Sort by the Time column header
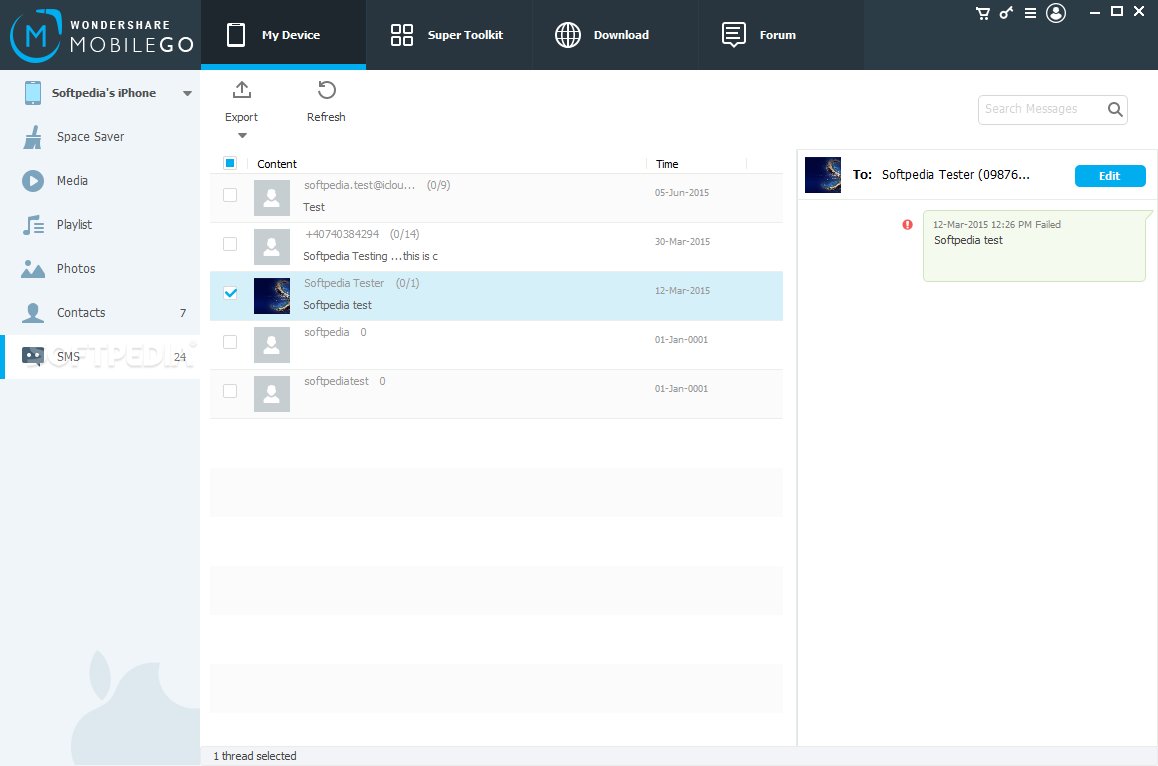The image size is (1158, 766). coord(667,164)
